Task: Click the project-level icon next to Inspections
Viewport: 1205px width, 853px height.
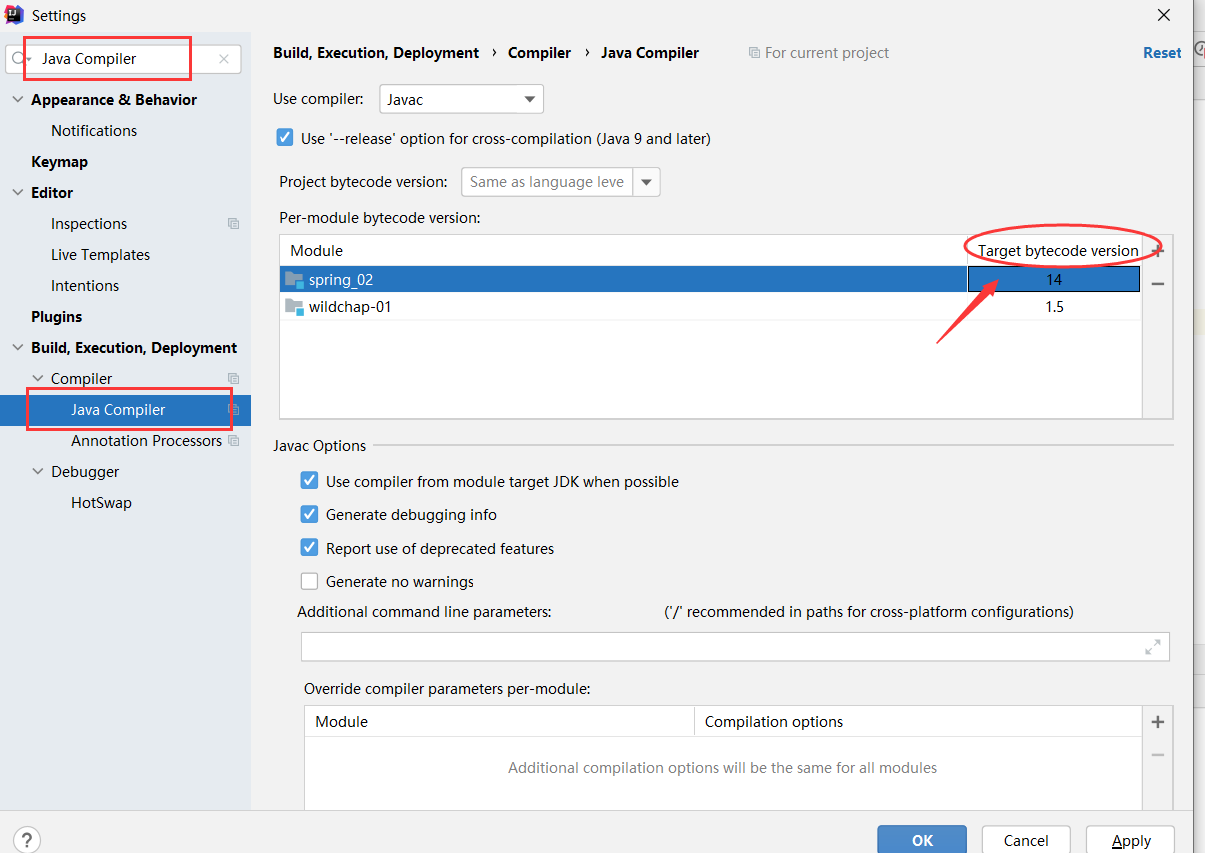Action: click(233, 224)
